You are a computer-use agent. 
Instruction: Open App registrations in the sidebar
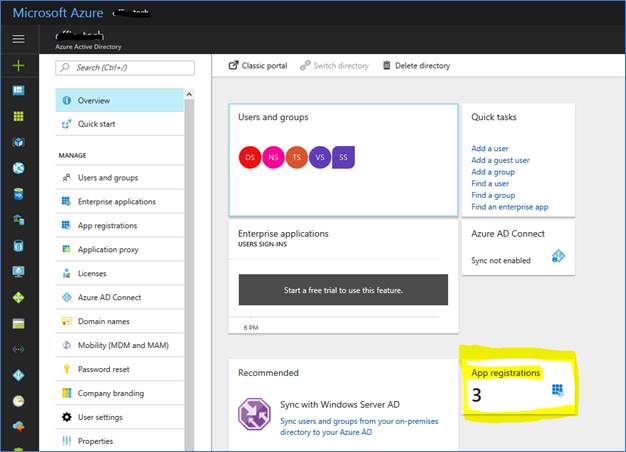[x=120, y=226]
